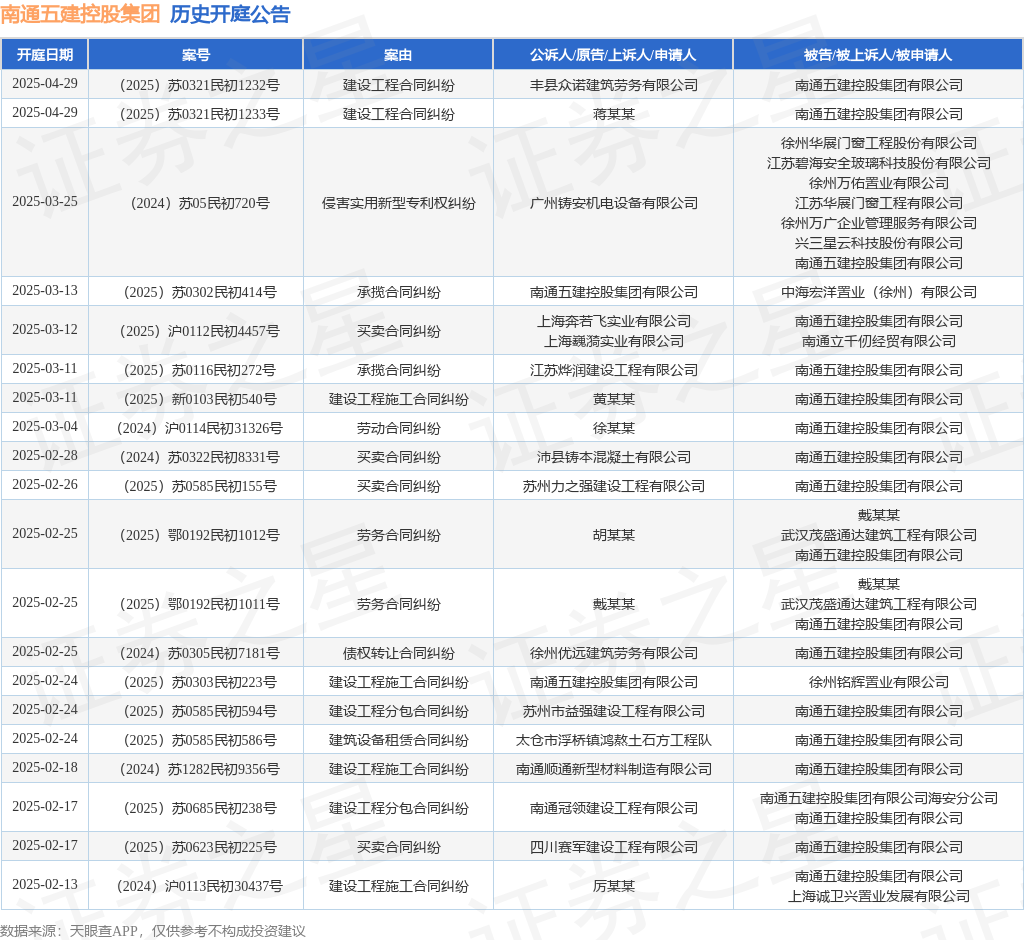Image resolution: width=1024 pixels, height=940 pixels.
Task: Click plaintiff 上海奔若飞实业有限公司
Action: [x=614, y=321]
